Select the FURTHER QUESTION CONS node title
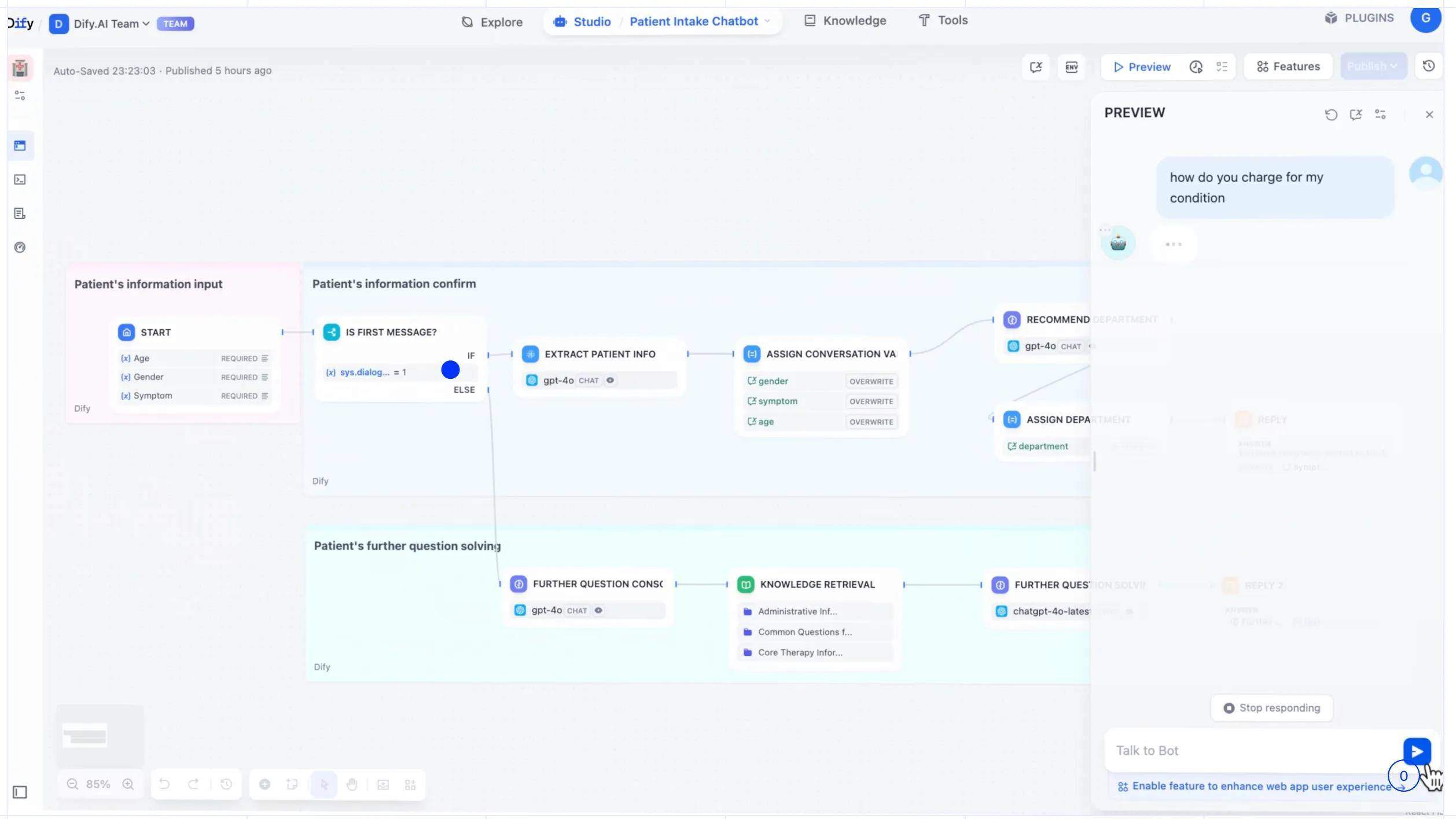1456x819 pixels. pos(598,584)
